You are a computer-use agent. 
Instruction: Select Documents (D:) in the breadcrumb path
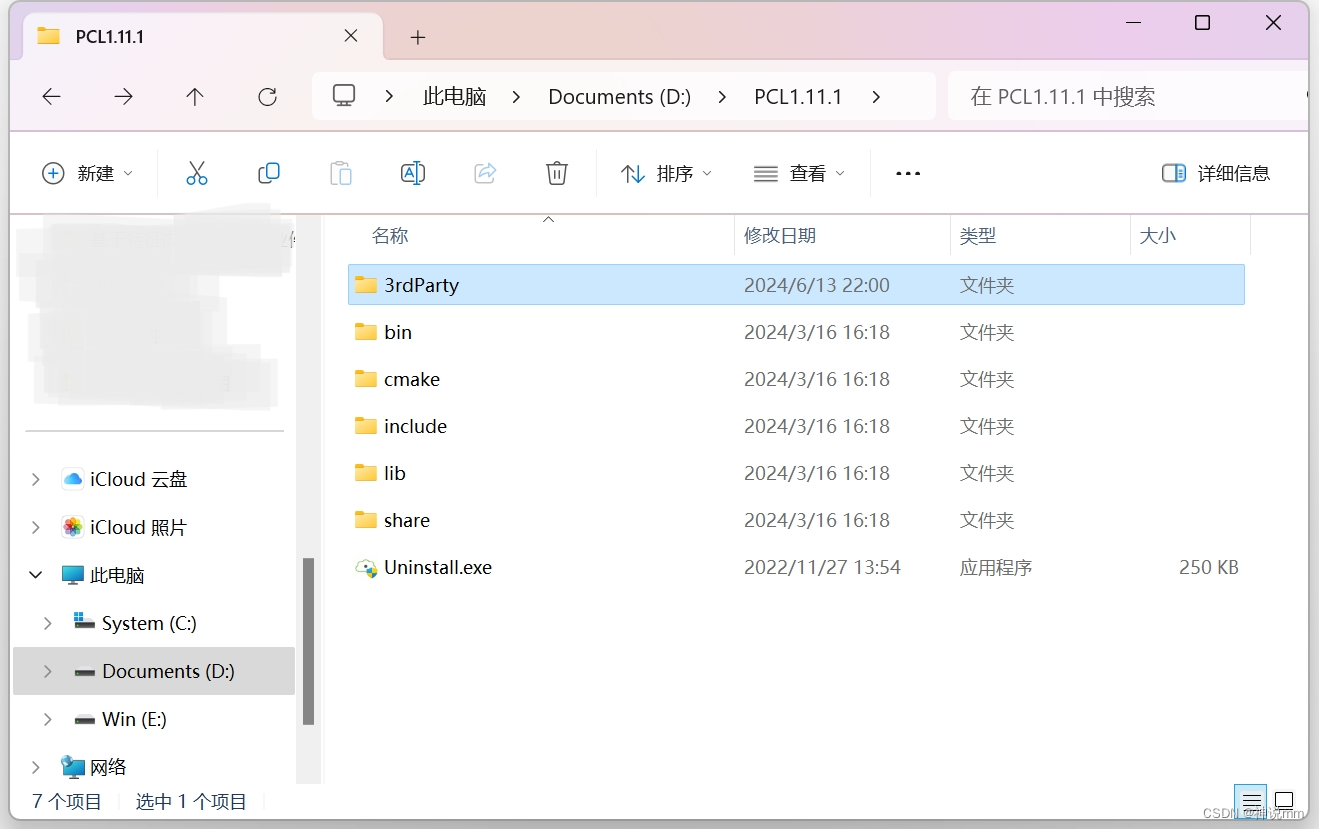pyautogui.click(x=619, y=96)
